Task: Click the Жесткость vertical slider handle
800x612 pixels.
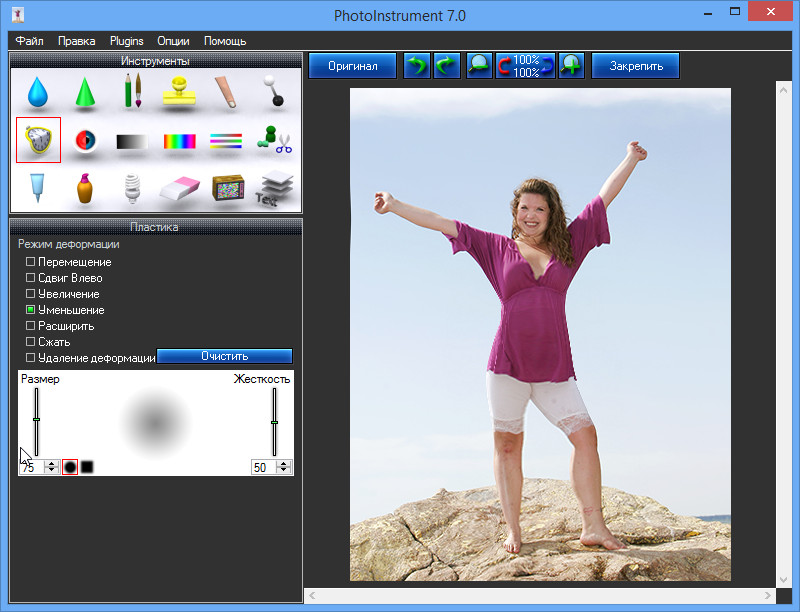Action: click(x=274, y=422)
